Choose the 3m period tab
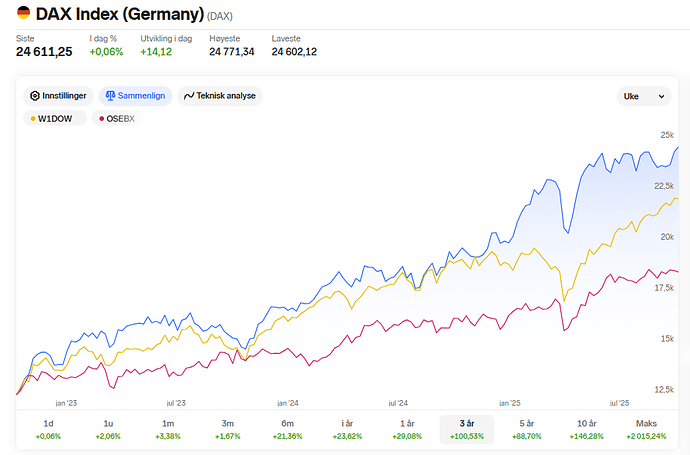The height and width of the screenshot is (455, 690). pos(228,429)
